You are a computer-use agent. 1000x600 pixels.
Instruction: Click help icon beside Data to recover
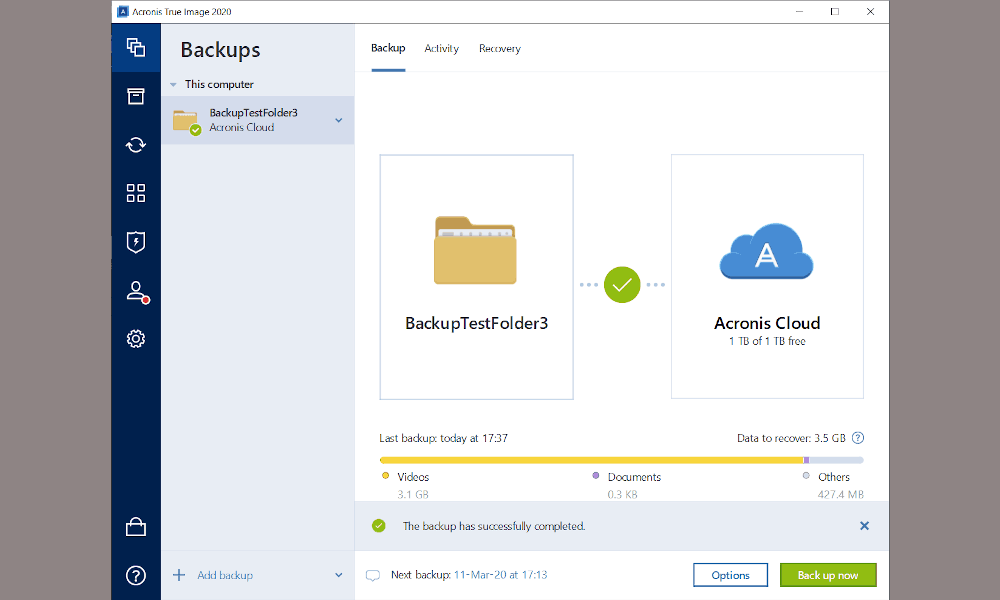click(858, 438)
